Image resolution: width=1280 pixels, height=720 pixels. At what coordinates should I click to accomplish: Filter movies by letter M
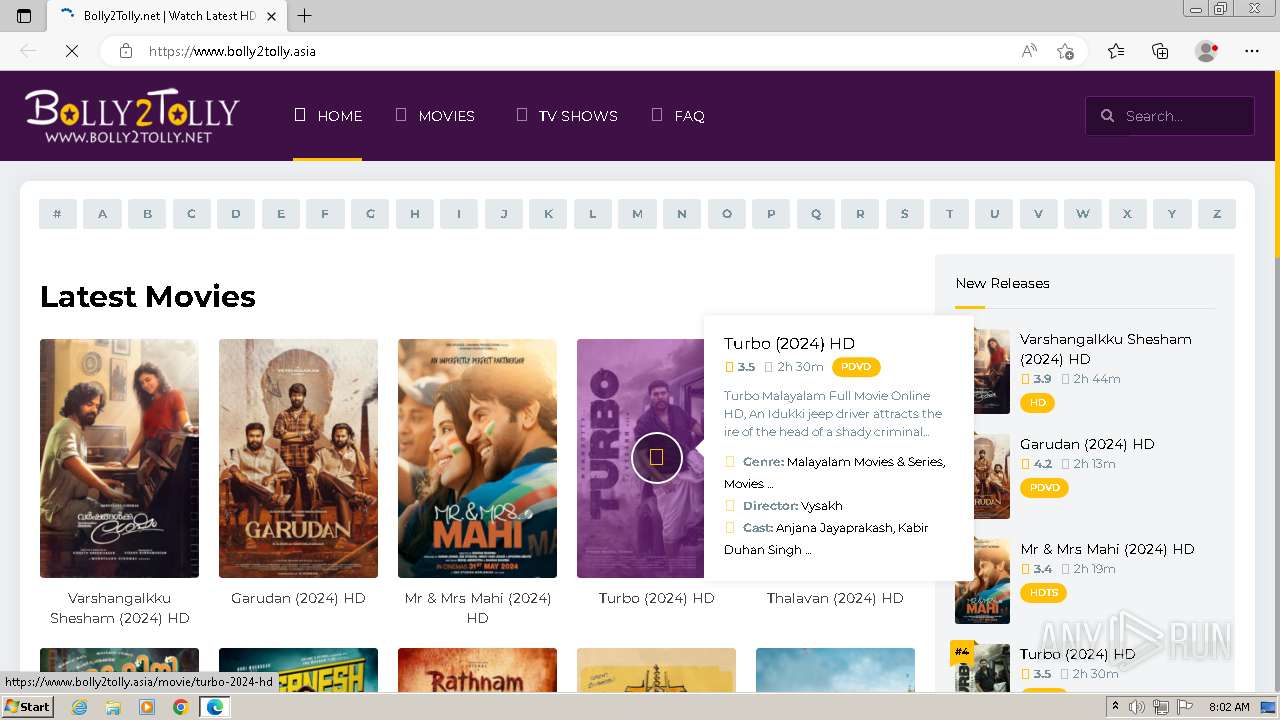click(637, 214)
